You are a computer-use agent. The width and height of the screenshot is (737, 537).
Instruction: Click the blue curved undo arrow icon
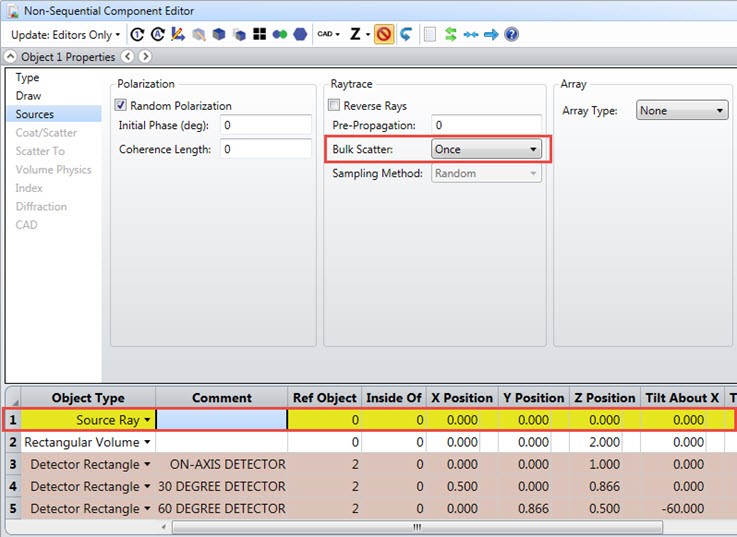(x=406, y=34)
